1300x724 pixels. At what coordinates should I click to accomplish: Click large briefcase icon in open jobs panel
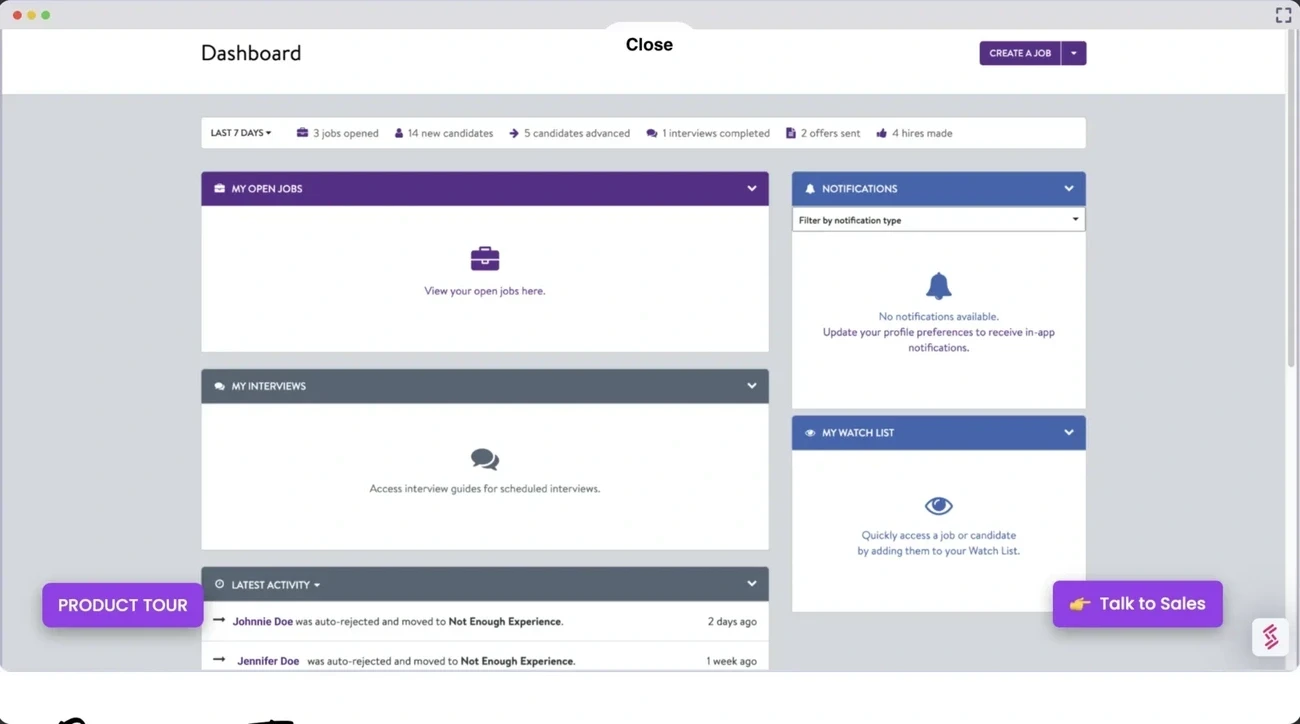tap(485, 258)
